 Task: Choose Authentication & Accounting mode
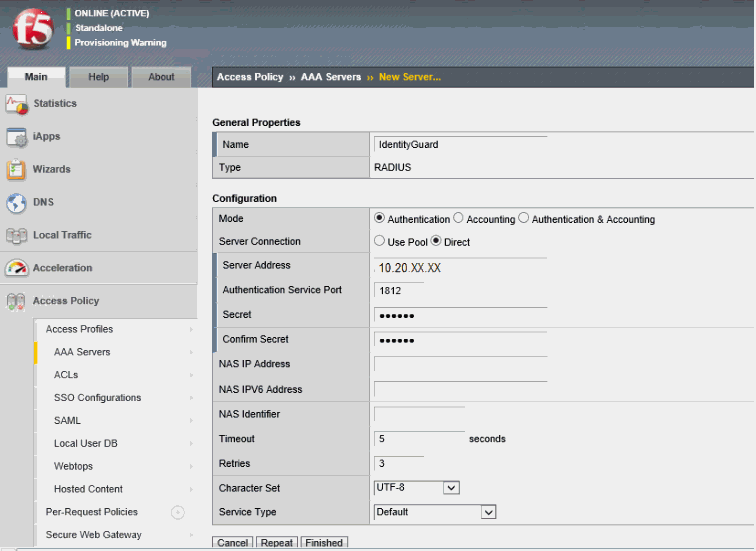[x=524, y=218]
